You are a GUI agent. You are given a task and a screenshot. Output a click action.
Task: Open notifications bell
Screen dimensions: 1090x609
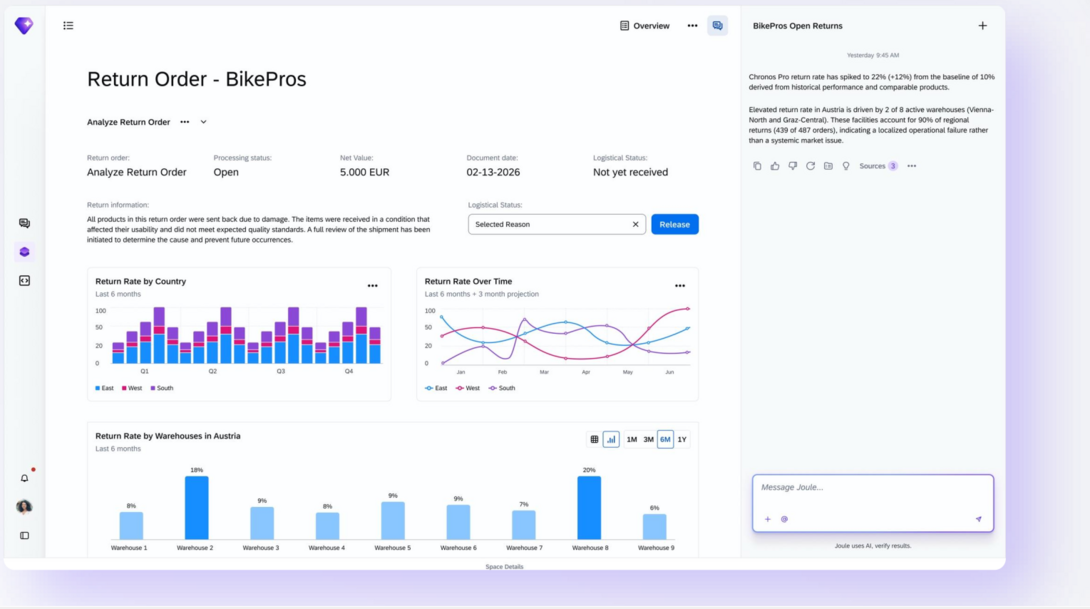(24, 478)
